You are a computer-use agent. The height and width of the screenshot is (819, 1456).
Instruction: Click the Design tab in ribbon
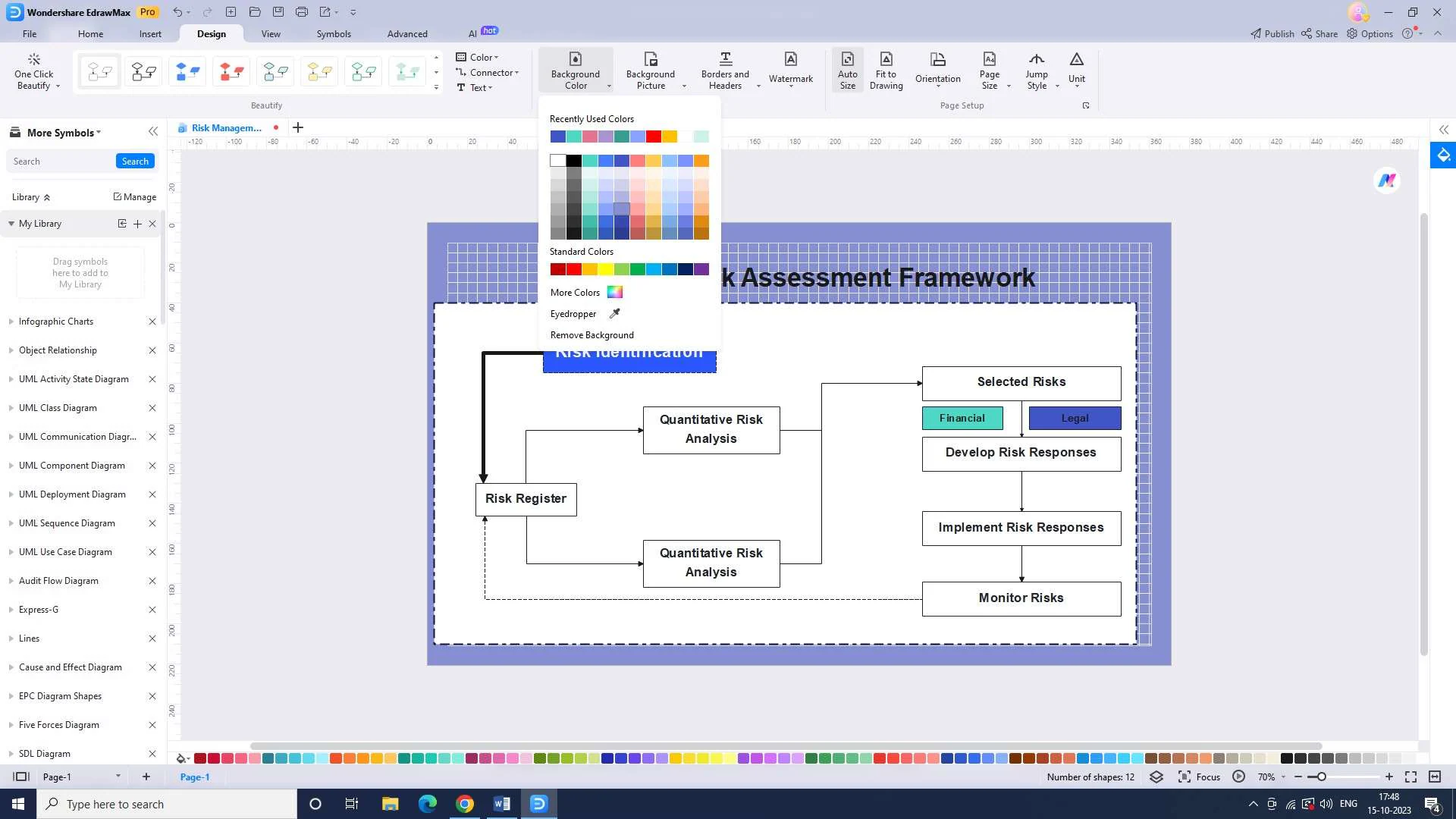[x=211, y=33]
